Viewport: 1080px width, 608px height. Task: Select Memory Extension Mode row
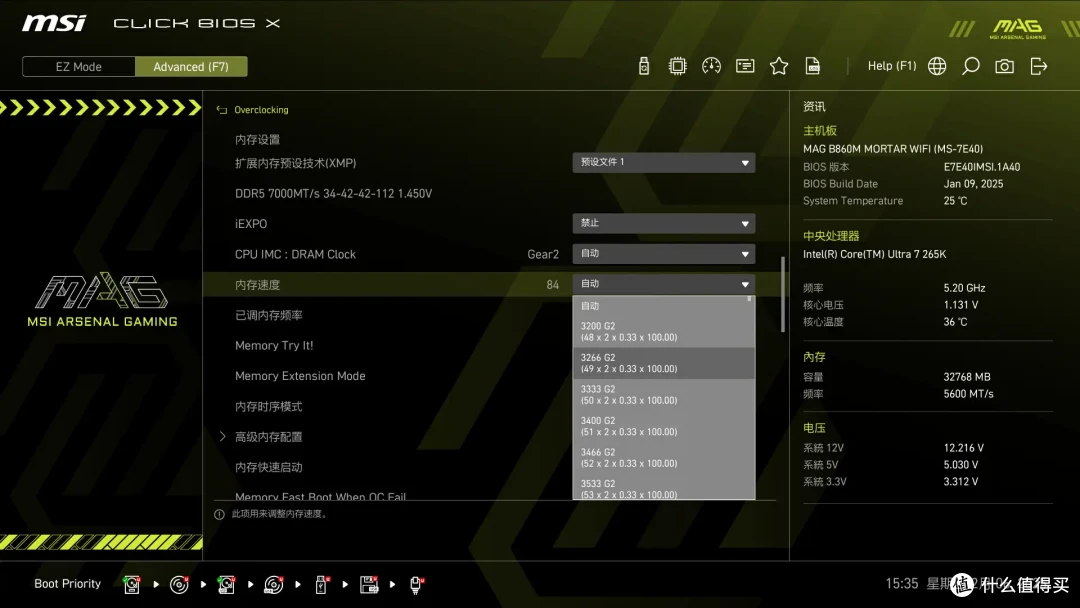coord(300,376)
